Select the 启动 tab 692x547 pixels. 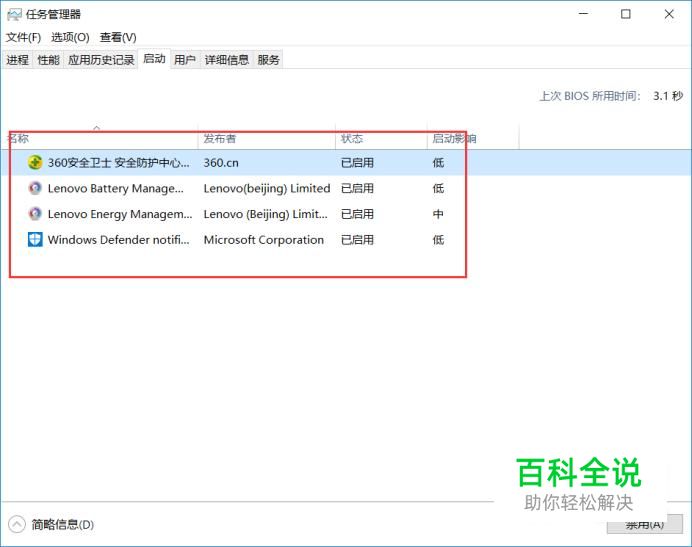tap(154, 59)
